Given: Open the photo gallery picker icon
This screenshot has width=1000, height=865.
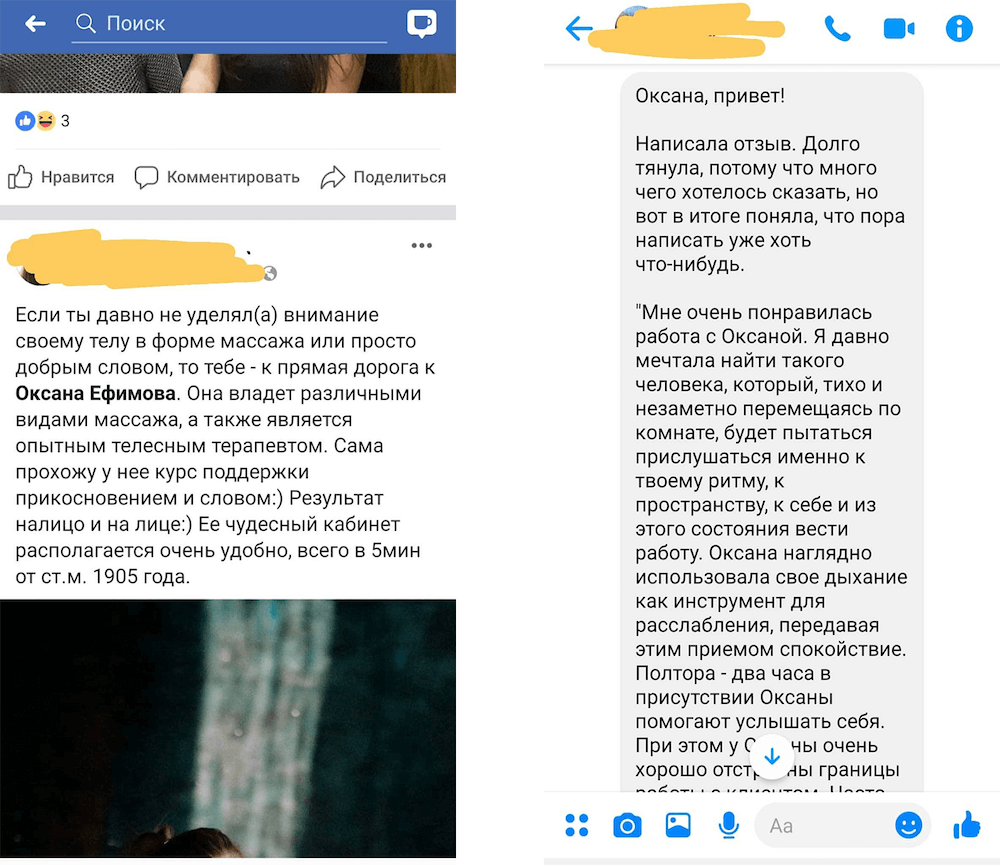Looking at the screenshot, I should 678,825.
